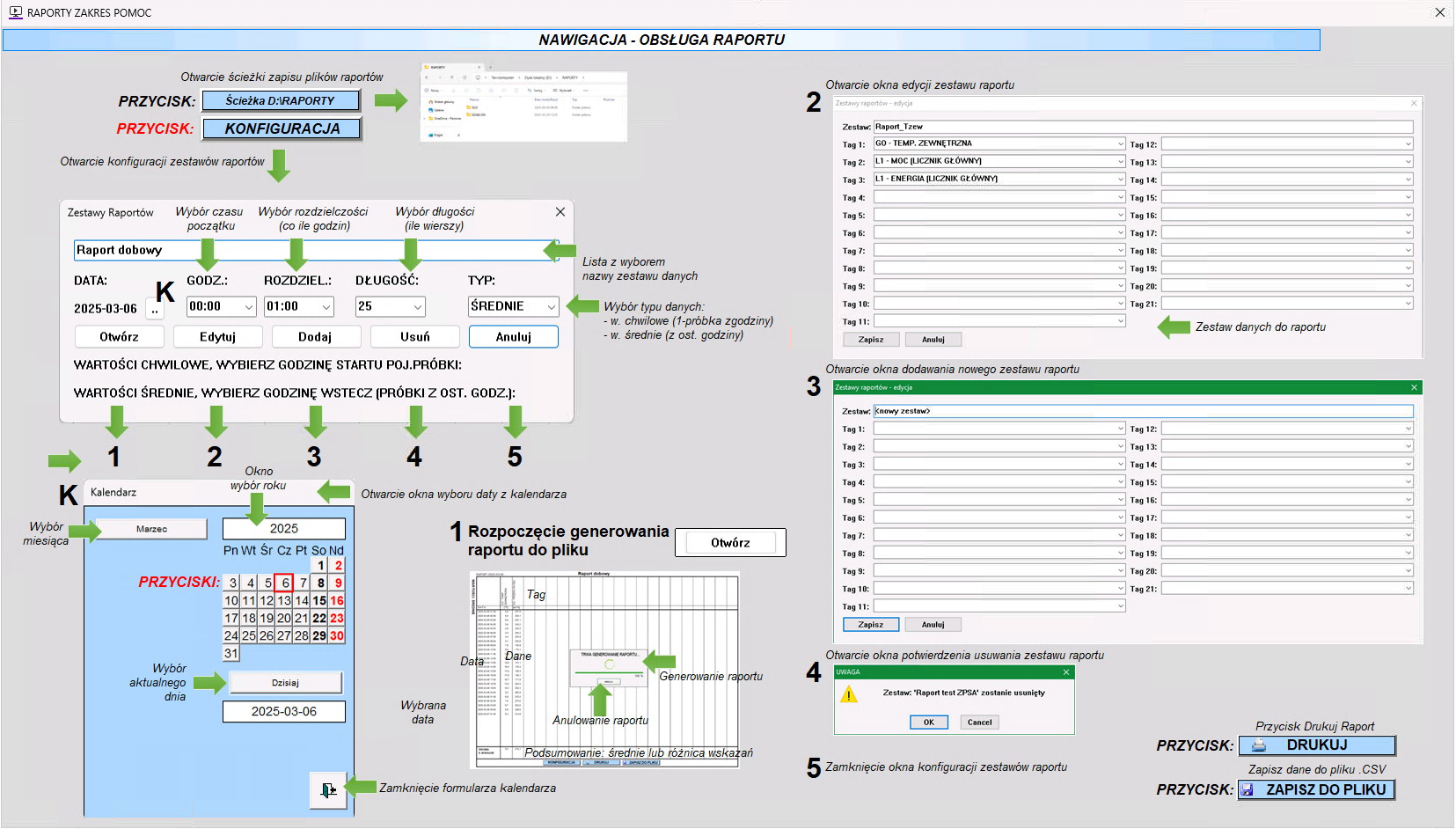Close the Zestawy Raportów dialog with X

pyautogui.click(x=560, y=212)
